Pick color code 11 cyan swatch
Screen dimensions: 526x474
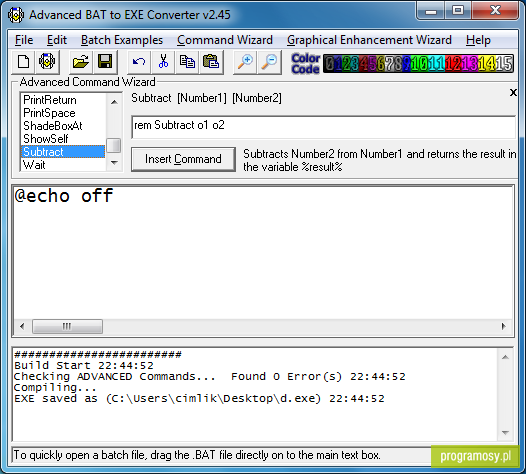pos(436,64)
